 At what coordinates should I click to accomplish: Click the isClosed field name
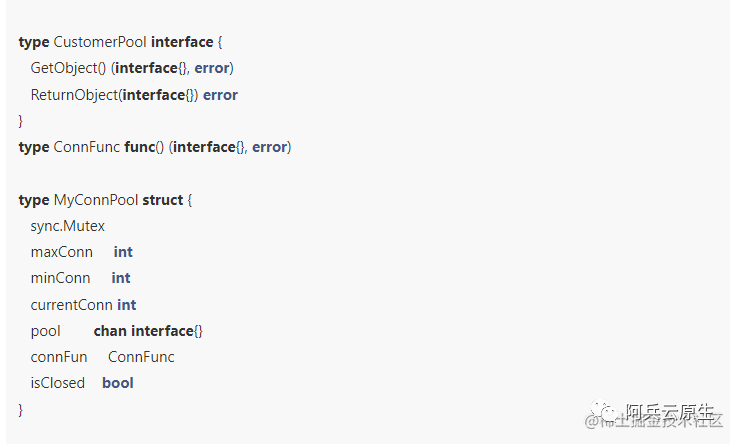click(x=58, y=383)
